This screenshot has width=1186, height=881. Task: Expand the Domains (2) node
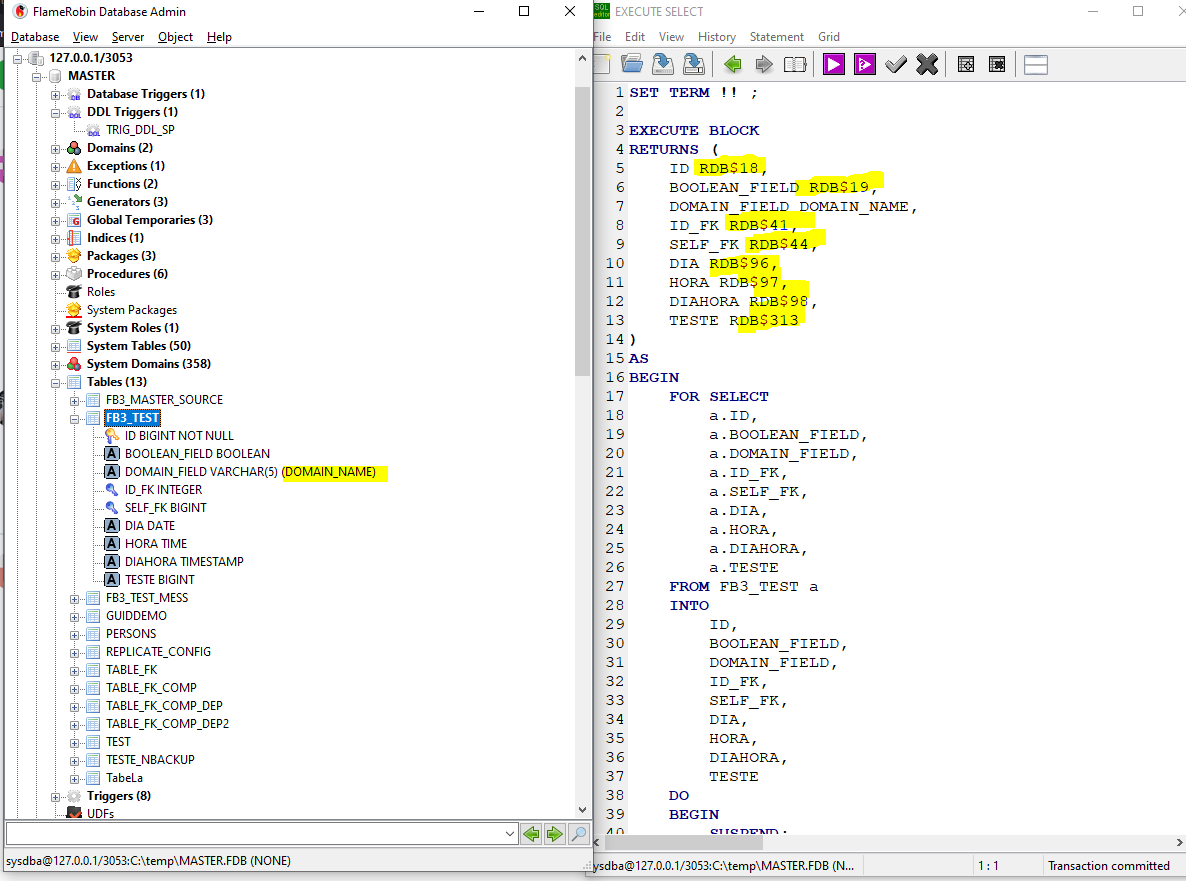pyautogui.click(x=55, y=149)
